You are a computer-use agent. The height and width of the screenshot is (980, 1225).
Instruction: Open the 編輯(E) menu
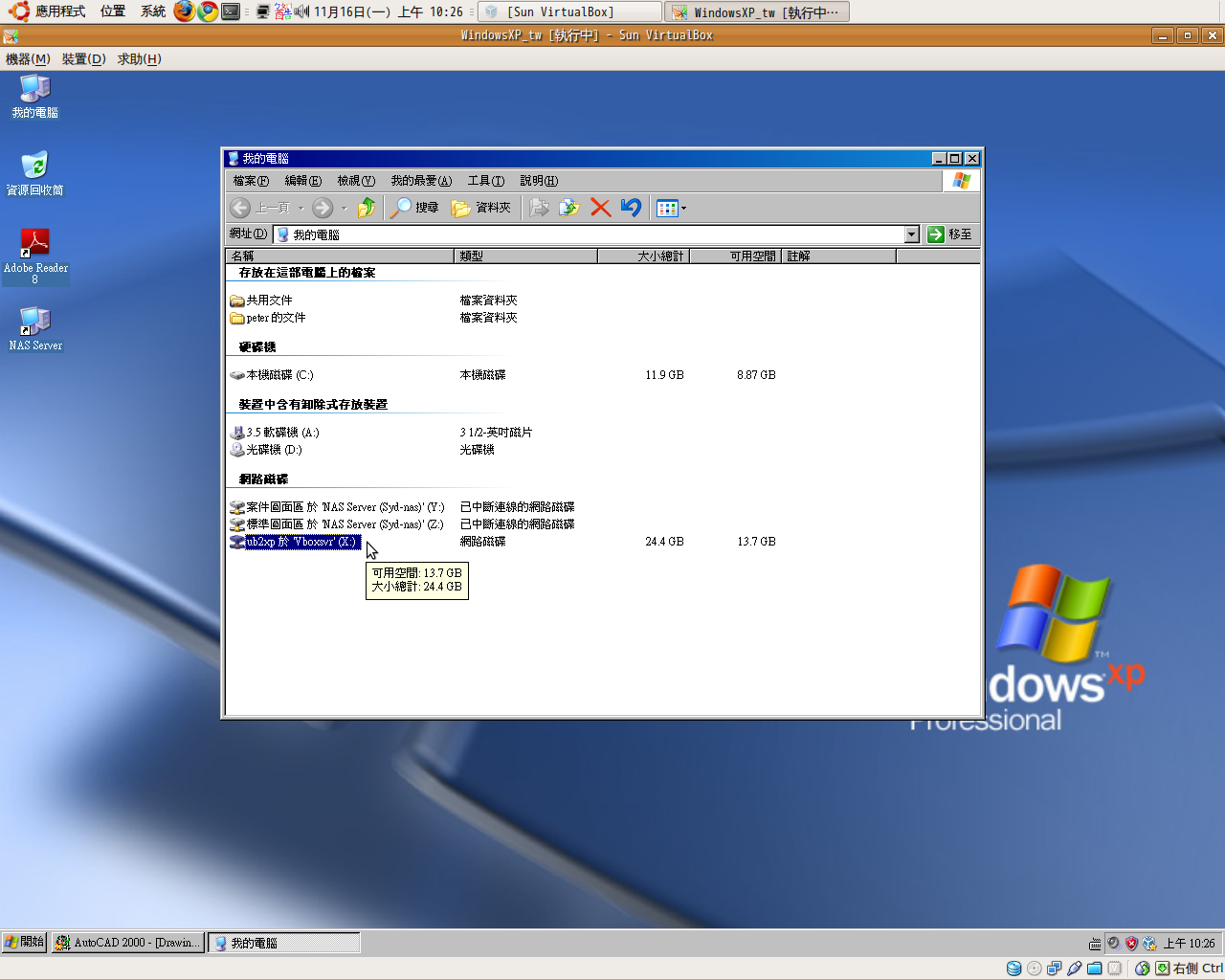pos(303,181)
